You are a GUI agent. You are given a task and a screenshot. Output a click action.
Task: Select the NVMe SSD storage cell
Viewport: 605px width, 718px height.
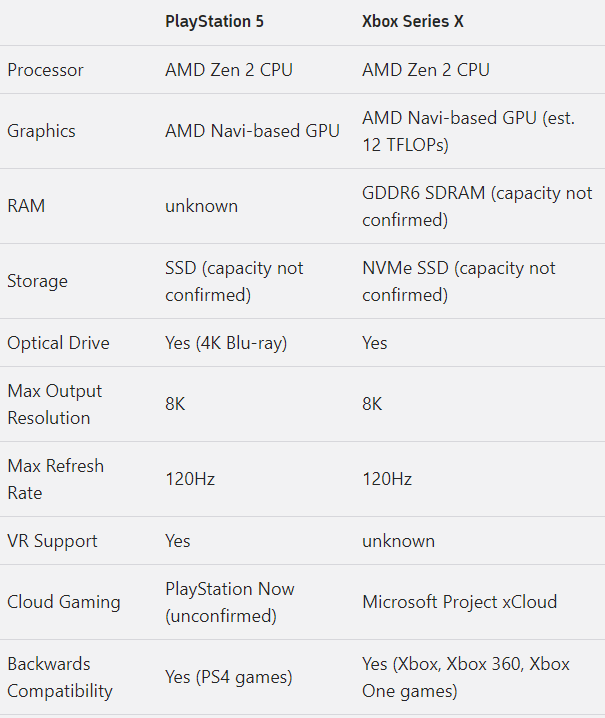(458, 281)
